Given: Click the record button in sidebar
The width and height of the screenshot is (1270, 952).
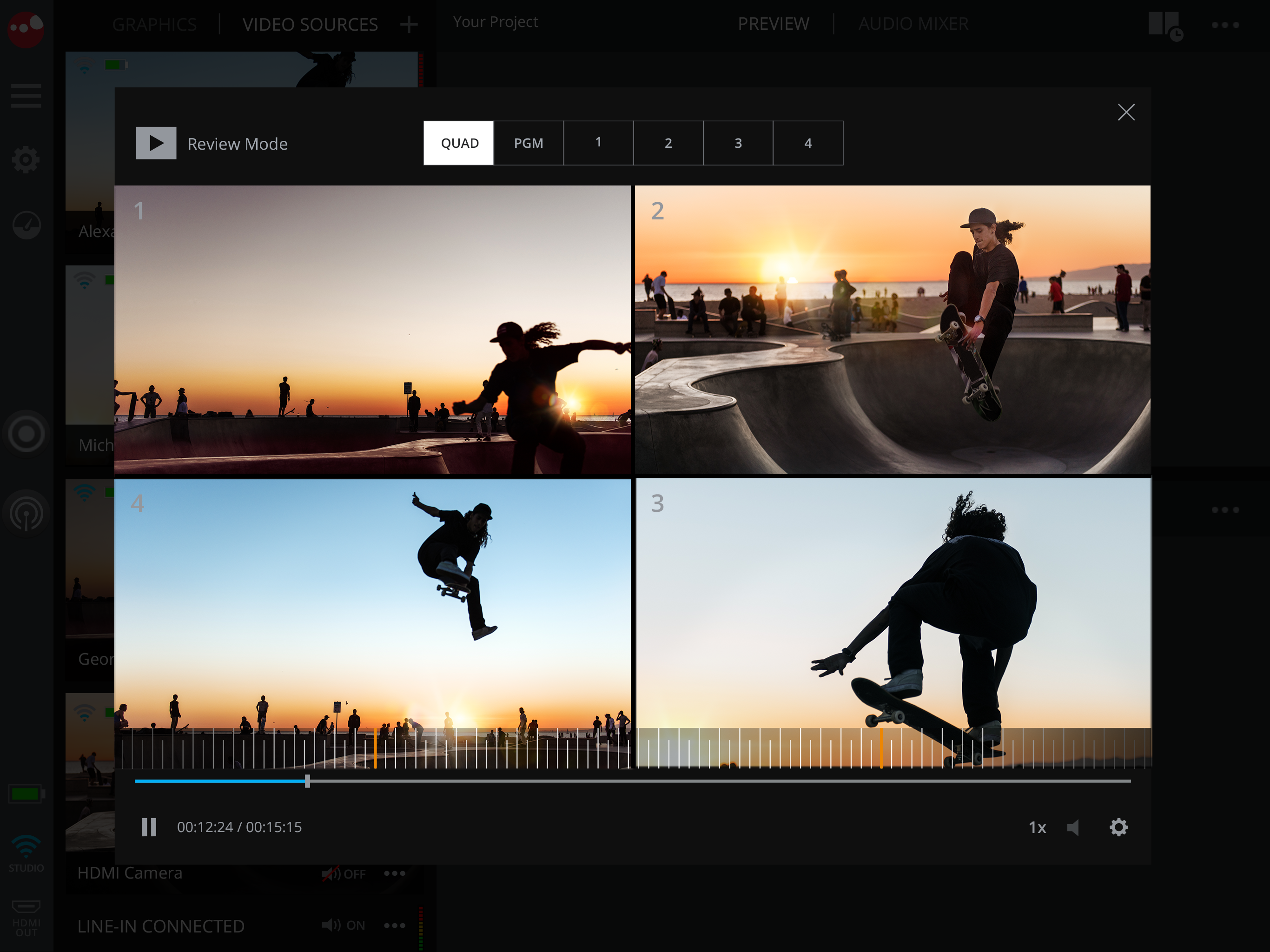Looking at the screenshot, I should (x=26, y=434).
